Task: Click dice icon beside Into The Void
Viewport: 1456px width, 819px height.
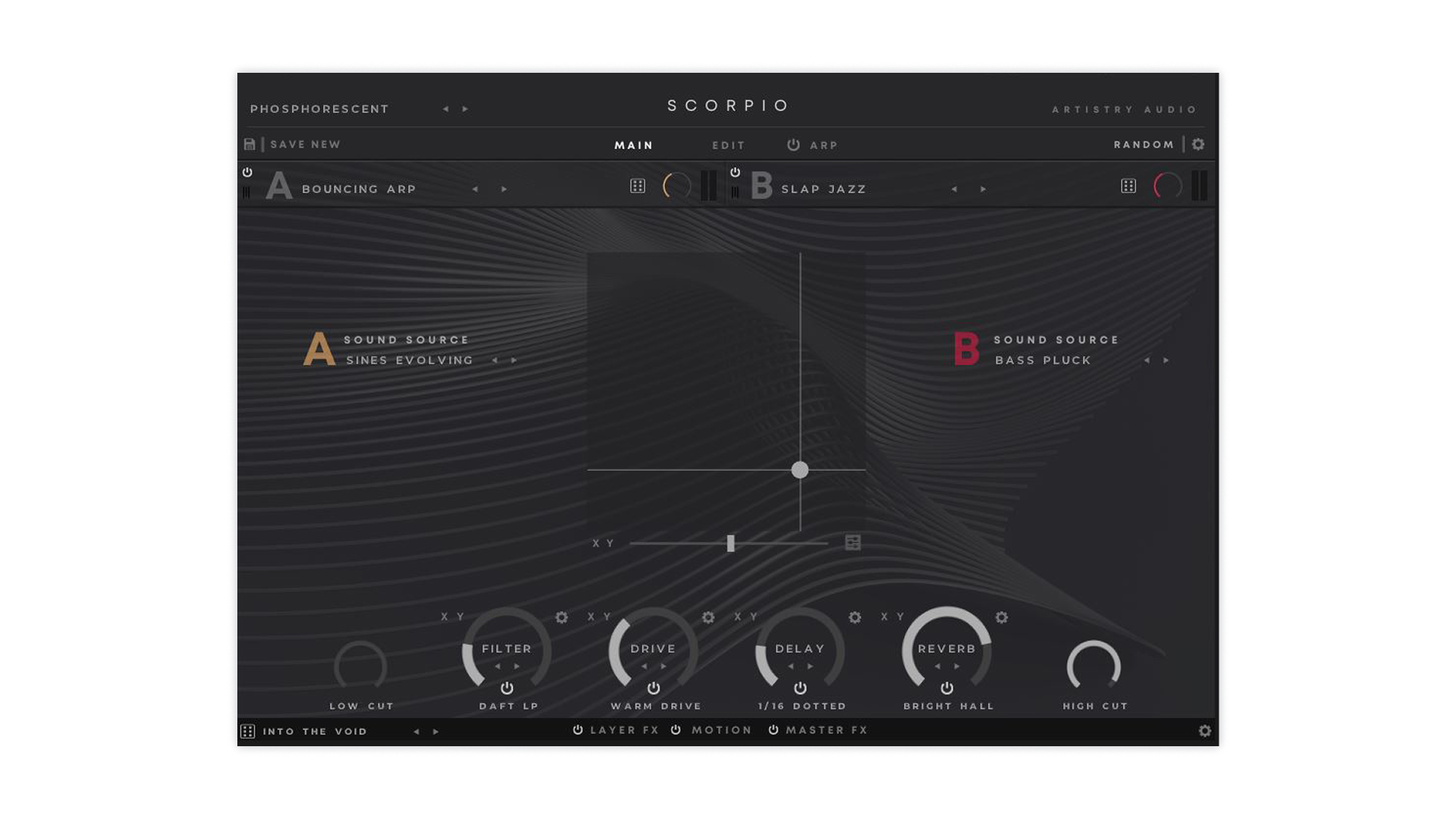Action: point(248,731)
